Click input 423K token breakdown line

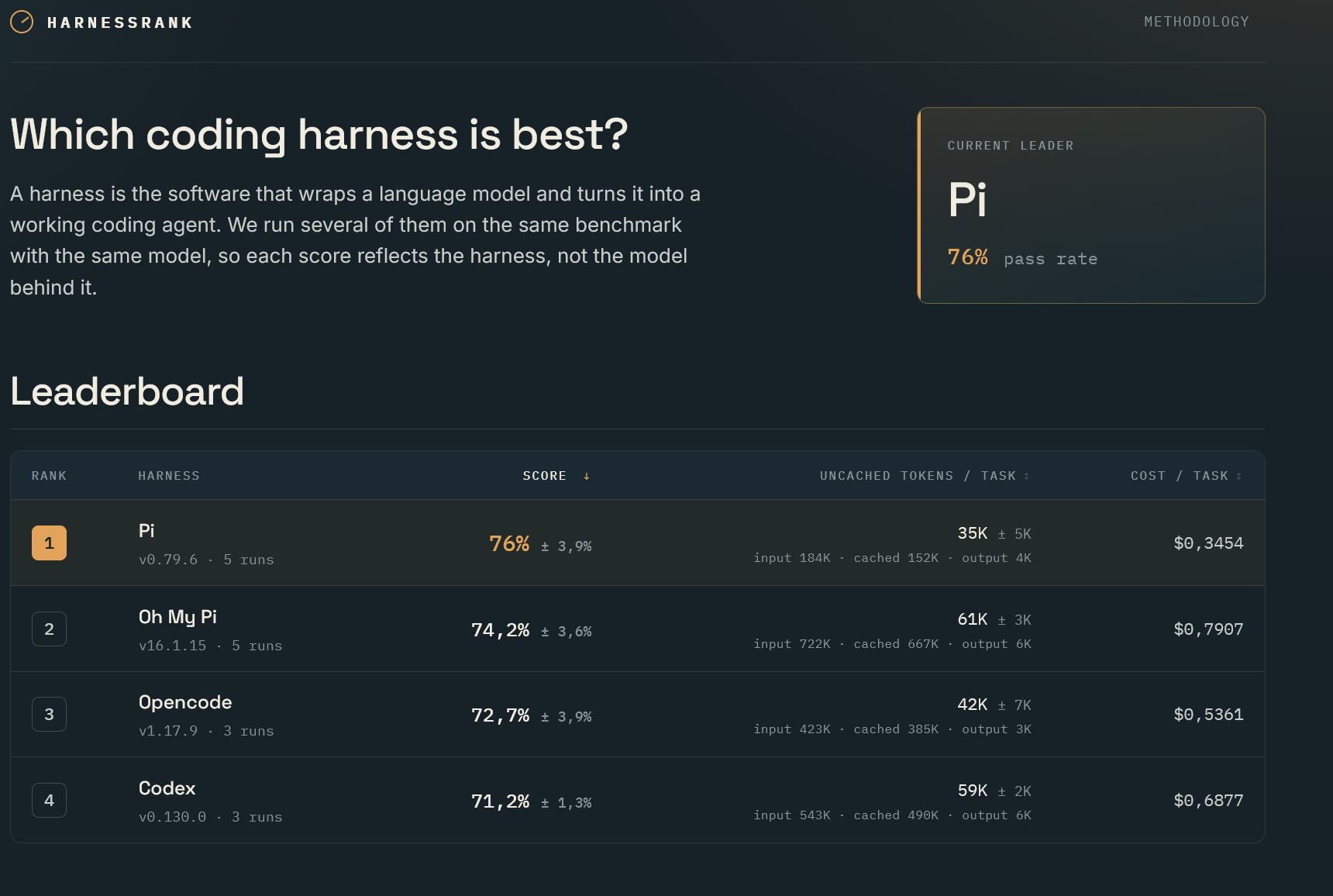coord(892,729)
